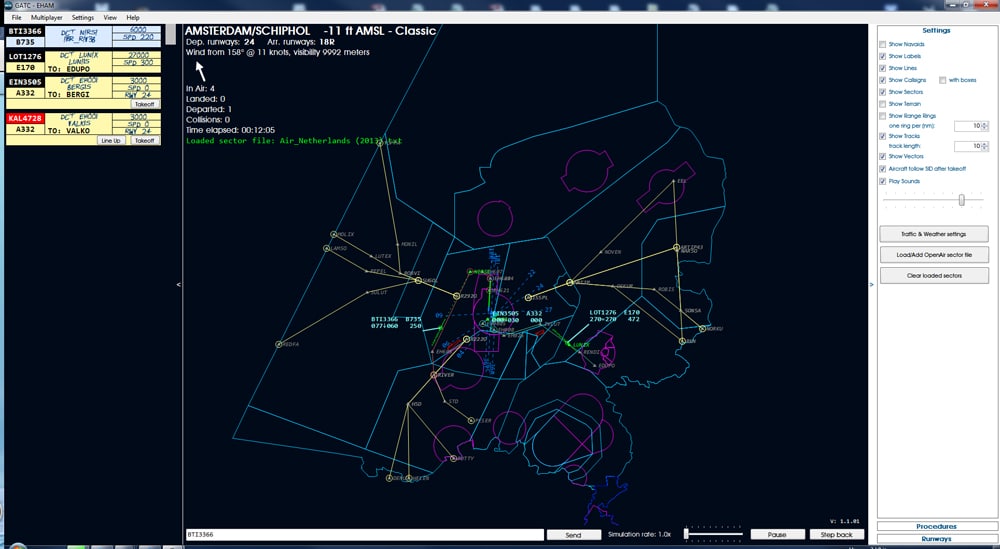This screenshot has height=549, width=1000.
Task: Open the View menu
Action: click(x=109, y=18)
